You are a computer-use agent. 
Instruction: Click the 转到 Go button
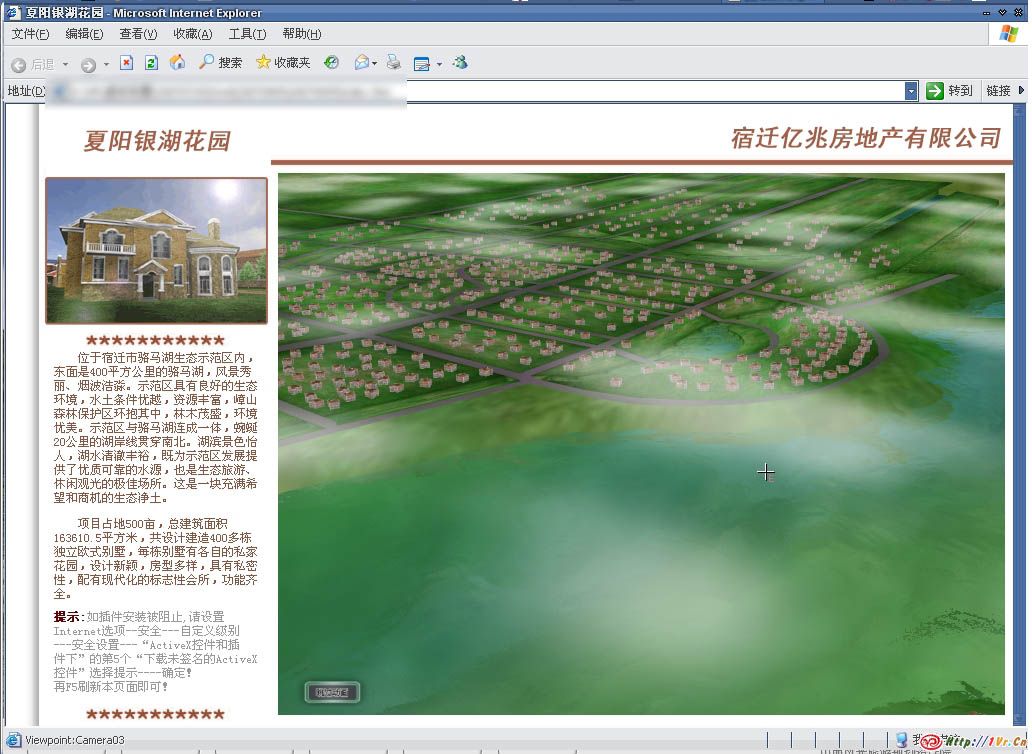pos(949,91)
